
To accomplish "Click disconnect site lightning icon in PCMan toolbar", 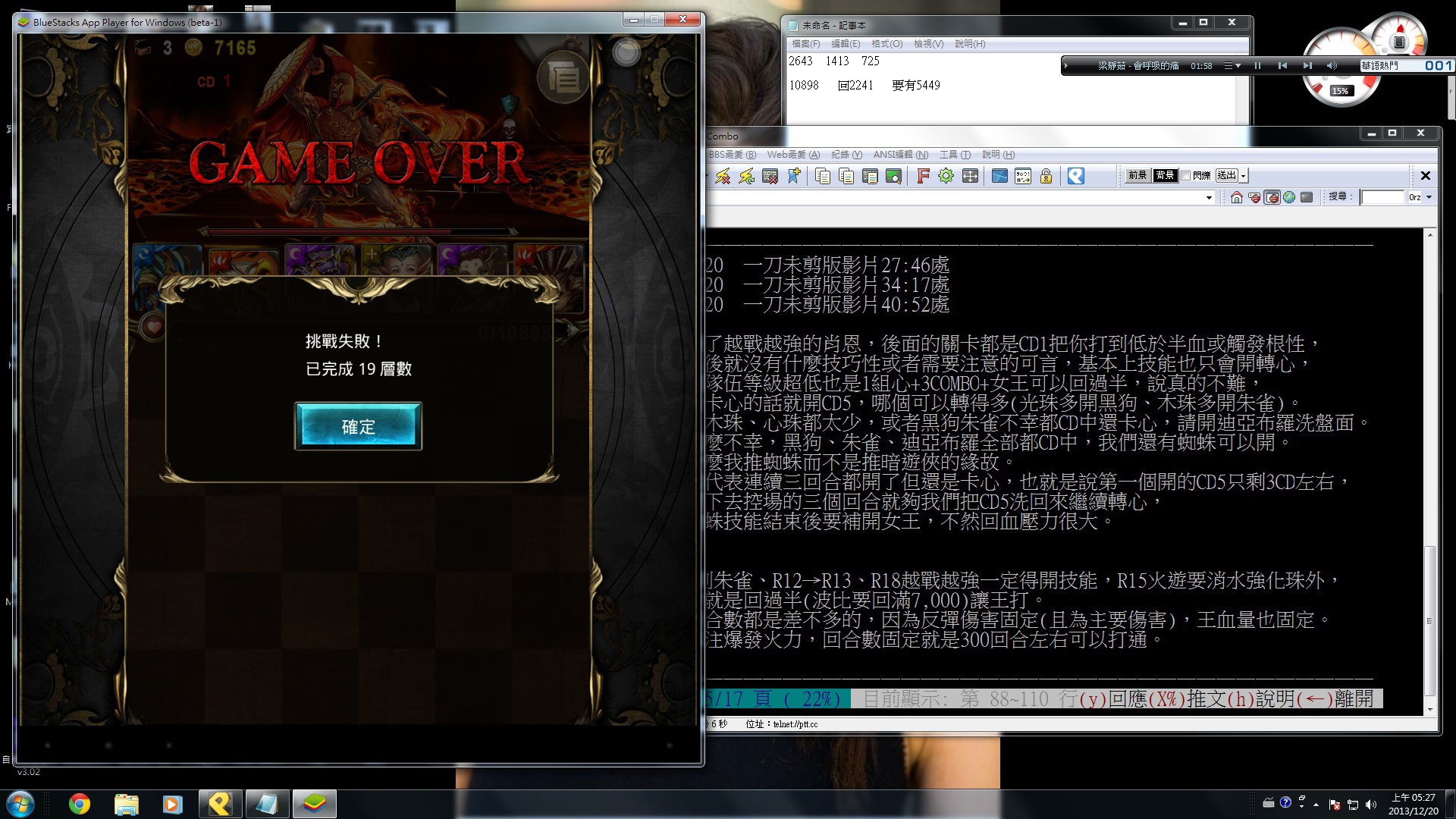I will pos(723,176).
